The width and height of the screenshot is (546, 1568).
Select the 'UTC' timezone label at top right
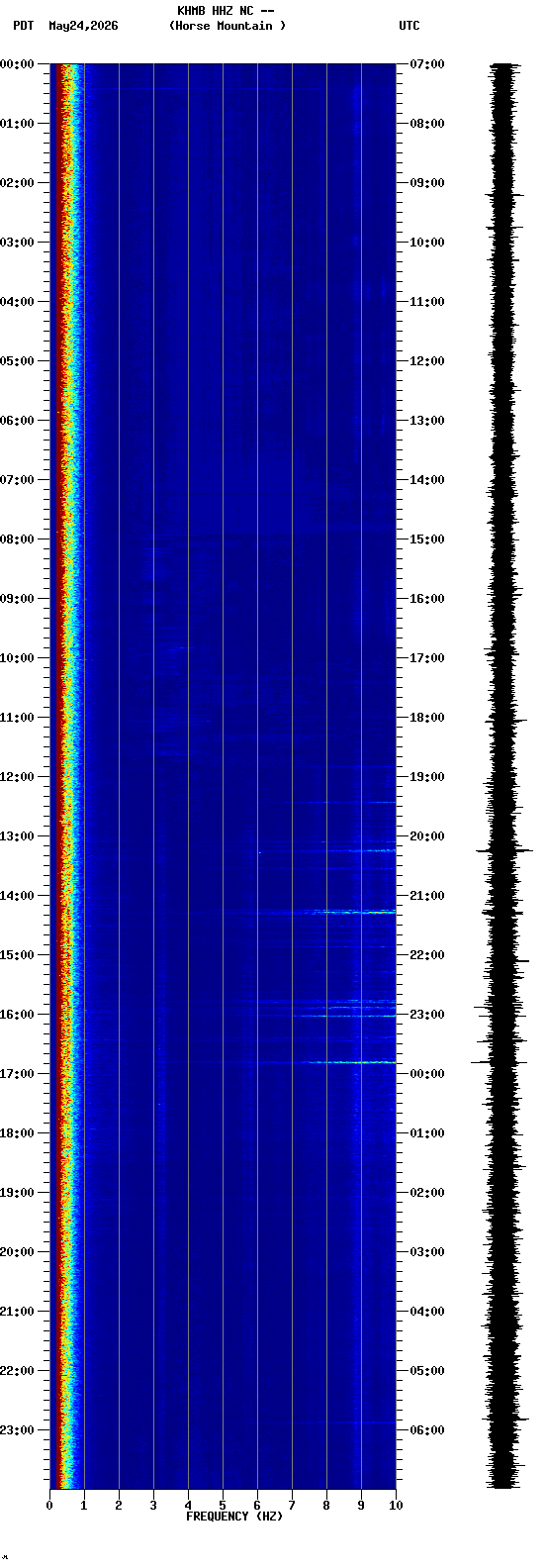click(x=409, y=26)
